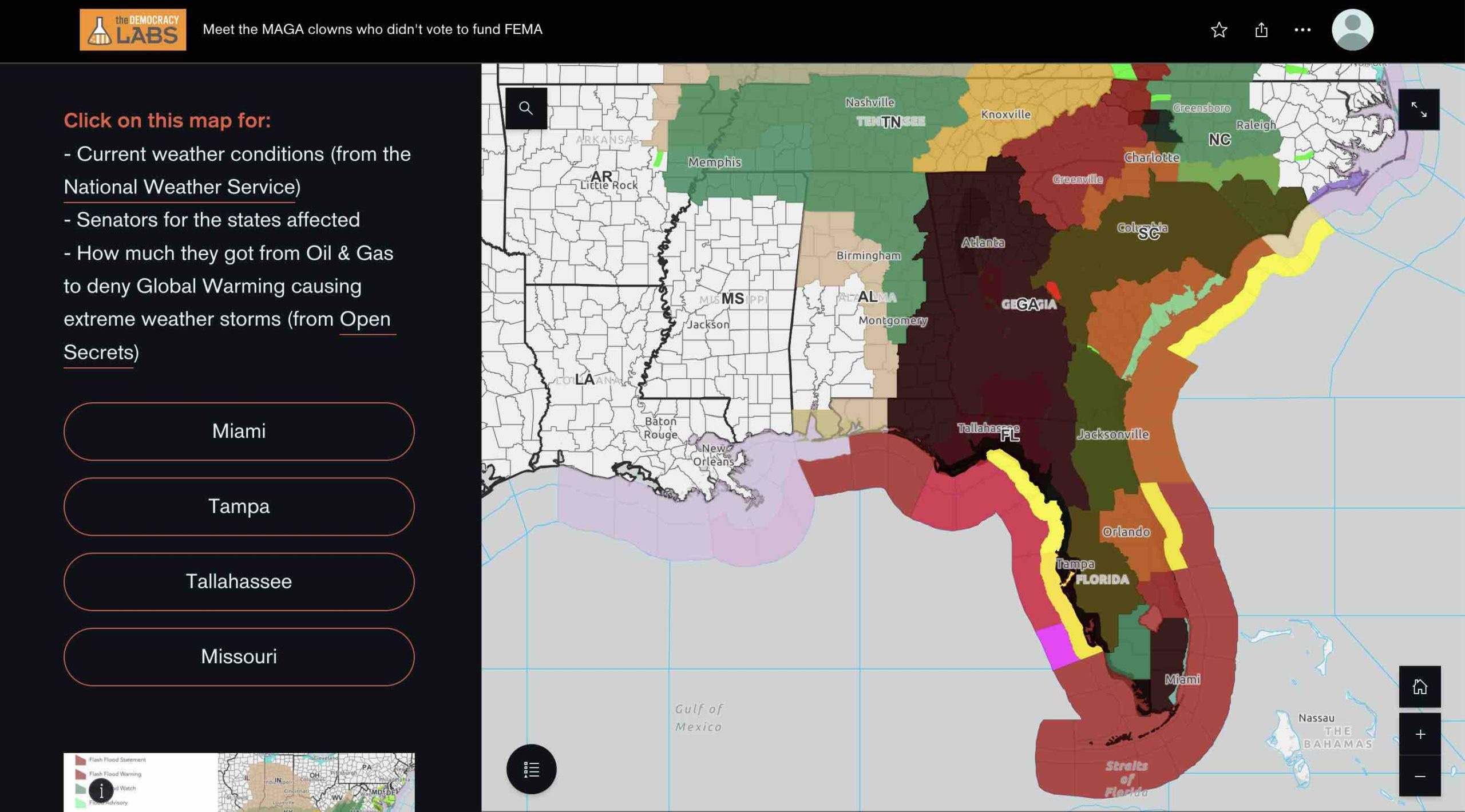Click the New Orleans label on map
The width and height of the screenshot is (1465, 812).
click(x=714, y=455)
